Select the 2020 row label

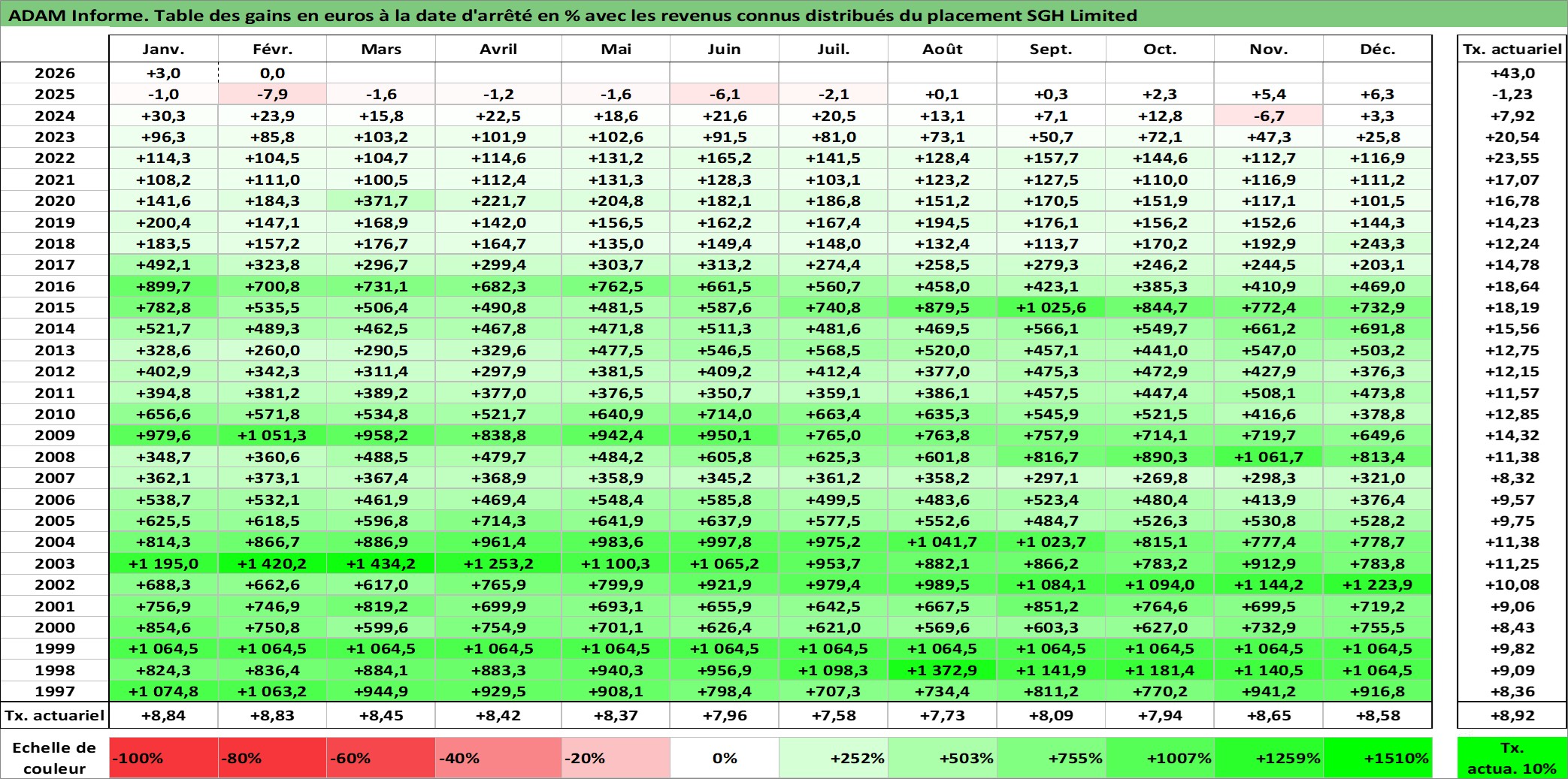click(55, 201)
